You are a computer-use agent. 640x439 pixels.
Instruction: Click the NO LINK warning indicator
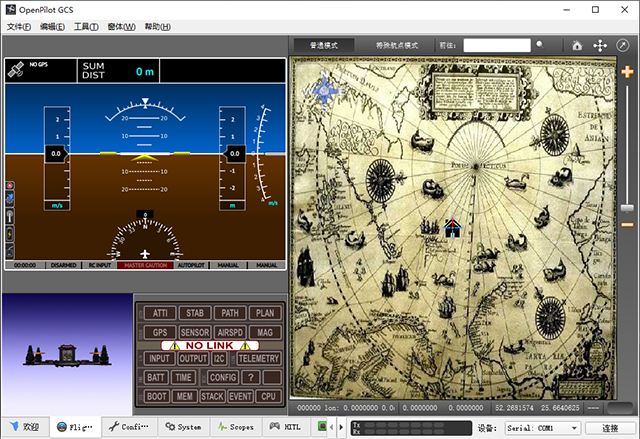click(210, 346)
